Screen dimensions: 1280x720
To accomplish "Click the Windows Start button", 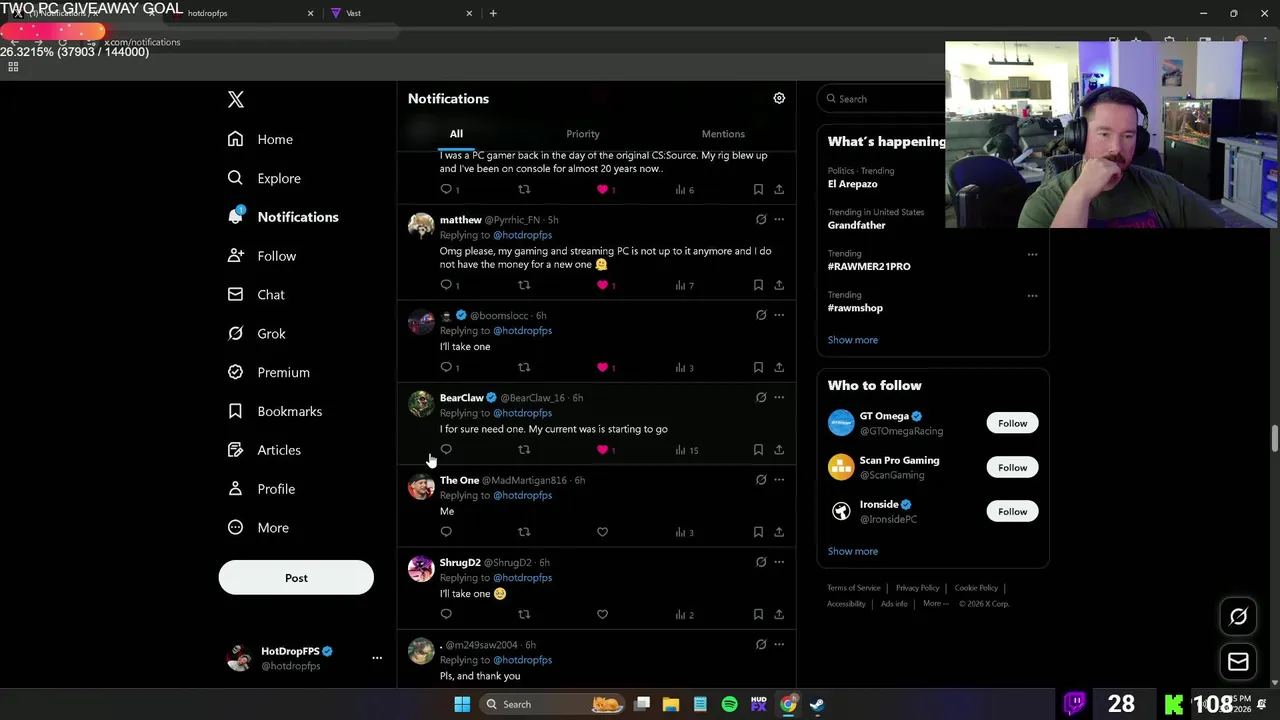I will pos(462,704).
